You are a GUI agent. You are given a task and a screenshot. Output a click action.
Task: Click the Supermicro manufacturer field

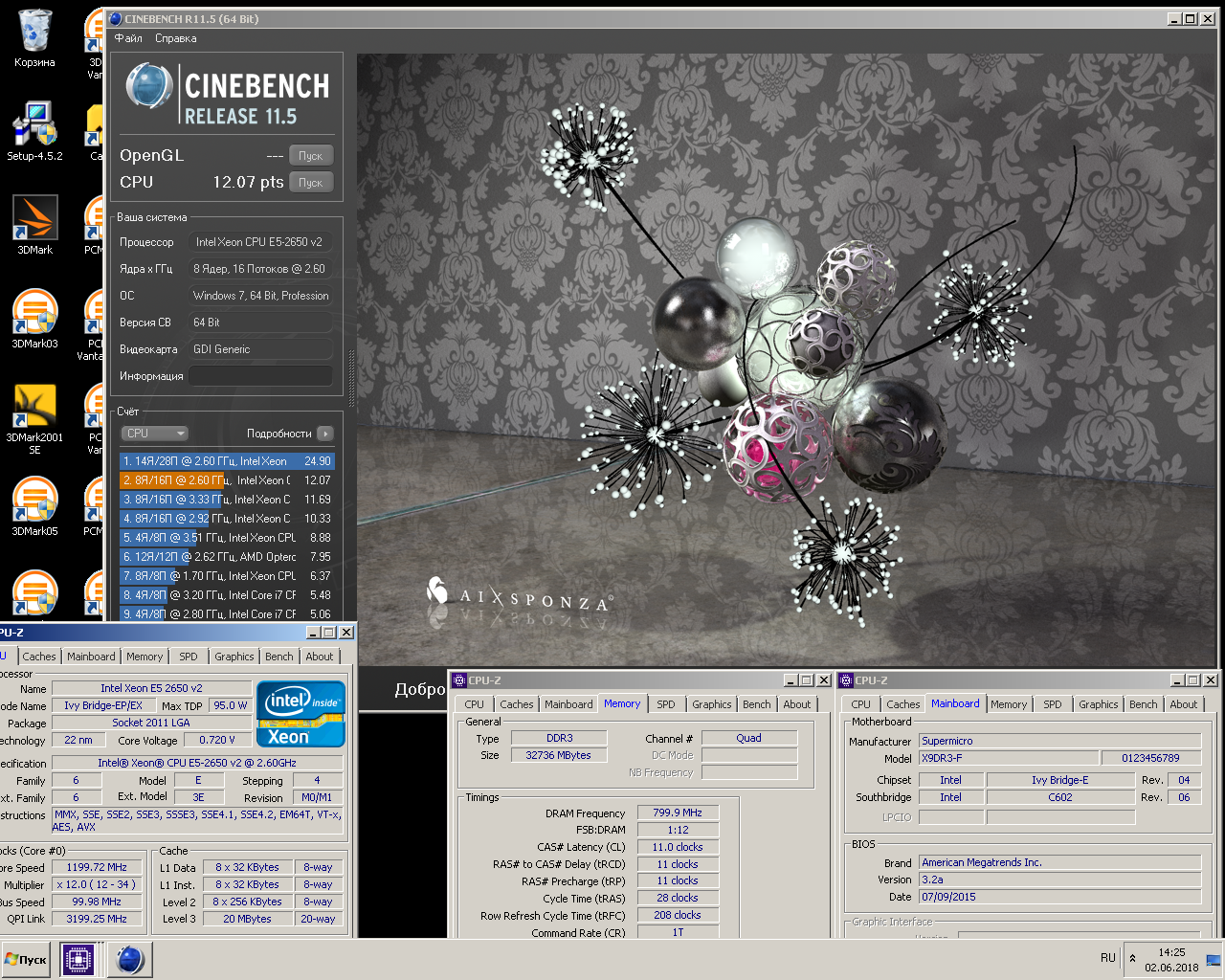(x=1060, y=741)
